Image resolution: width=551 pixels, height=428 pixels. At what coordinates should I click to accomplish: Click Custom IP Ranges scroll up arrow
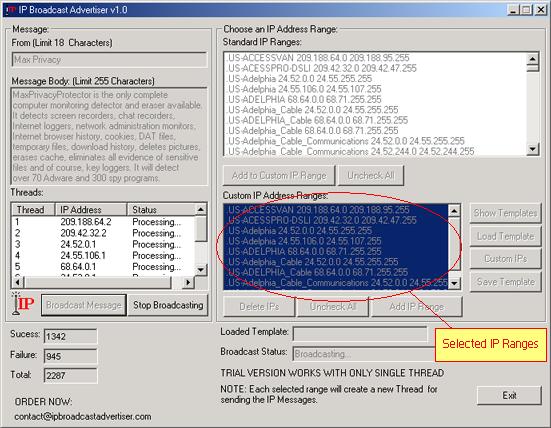coord(454,211)
